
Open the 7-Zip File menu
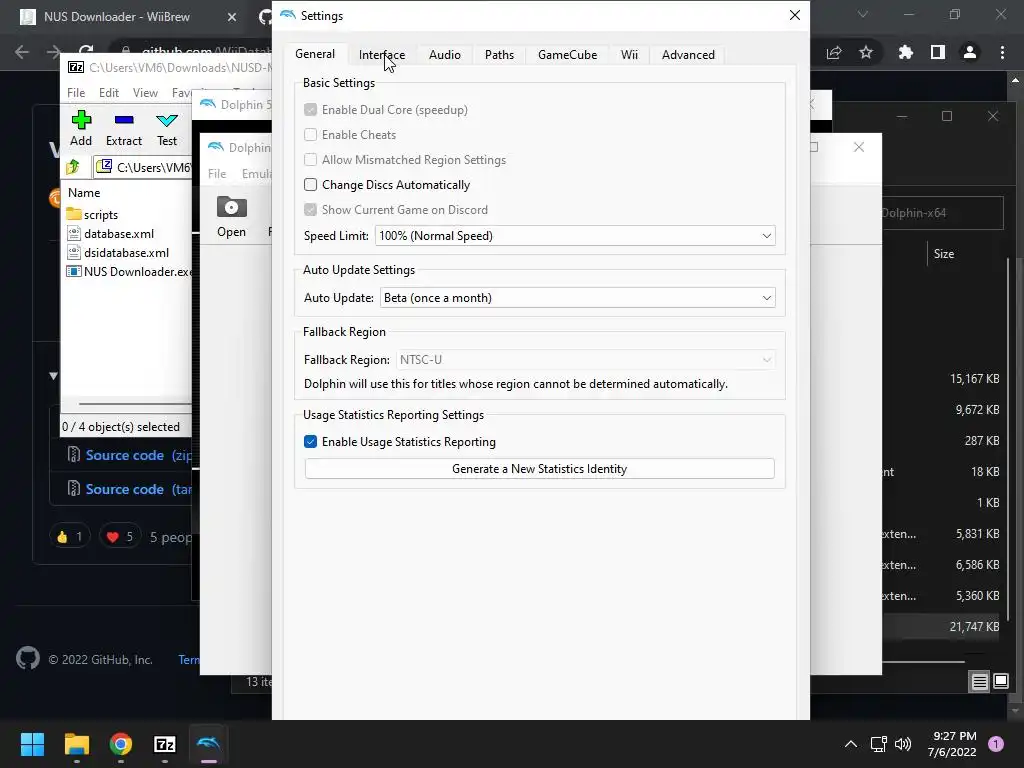tap(76, 93)
